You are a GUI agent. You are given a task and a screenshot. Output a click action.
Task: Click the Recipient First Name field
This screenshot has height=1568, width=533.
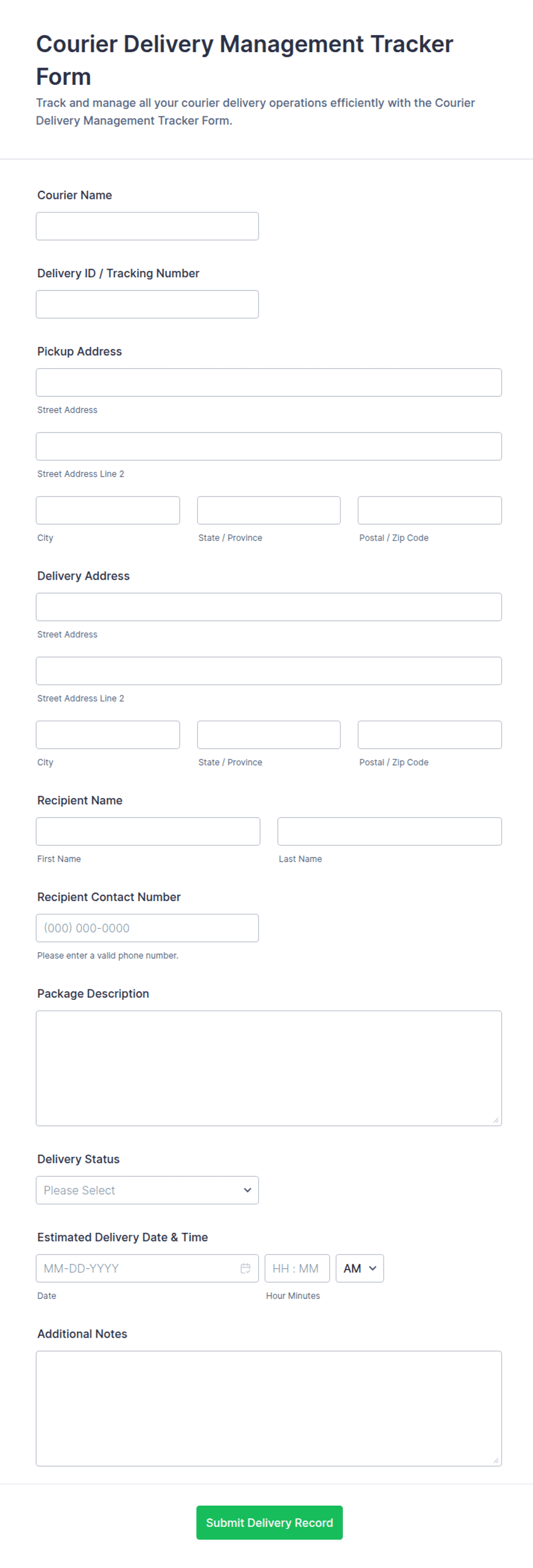(x=148, y=831)
